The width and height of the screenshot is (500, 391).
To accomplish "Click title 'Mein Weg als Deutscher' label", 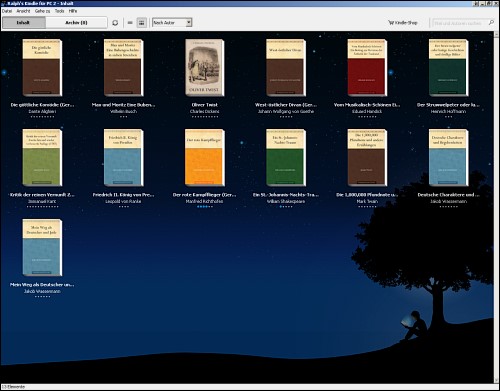I will point(42,285).
